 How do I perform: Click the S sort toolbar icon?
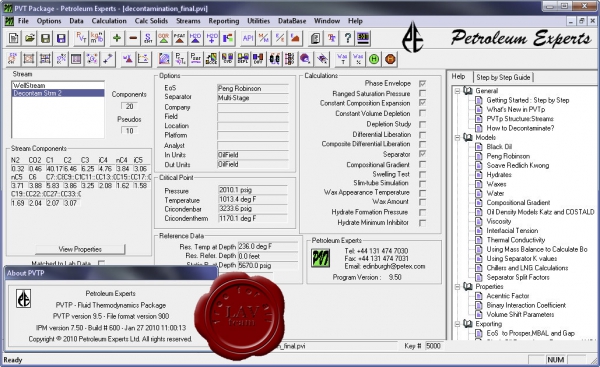(148, 38)
